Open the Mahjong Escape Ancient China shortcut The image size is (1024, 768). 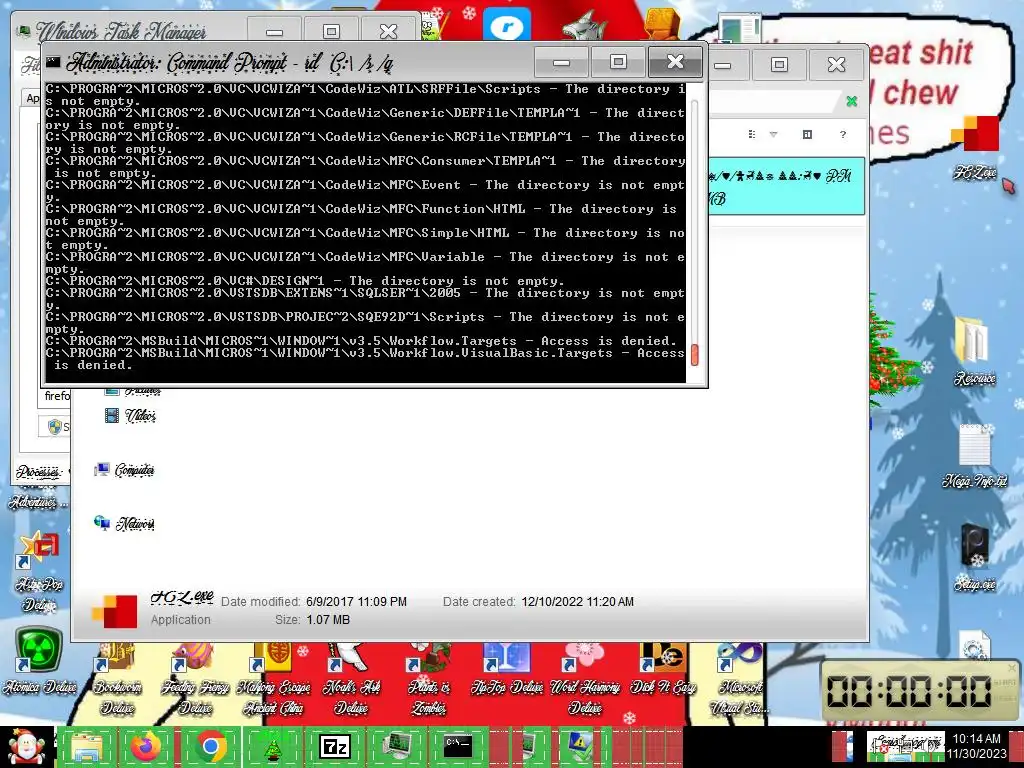tap(273, 679)
